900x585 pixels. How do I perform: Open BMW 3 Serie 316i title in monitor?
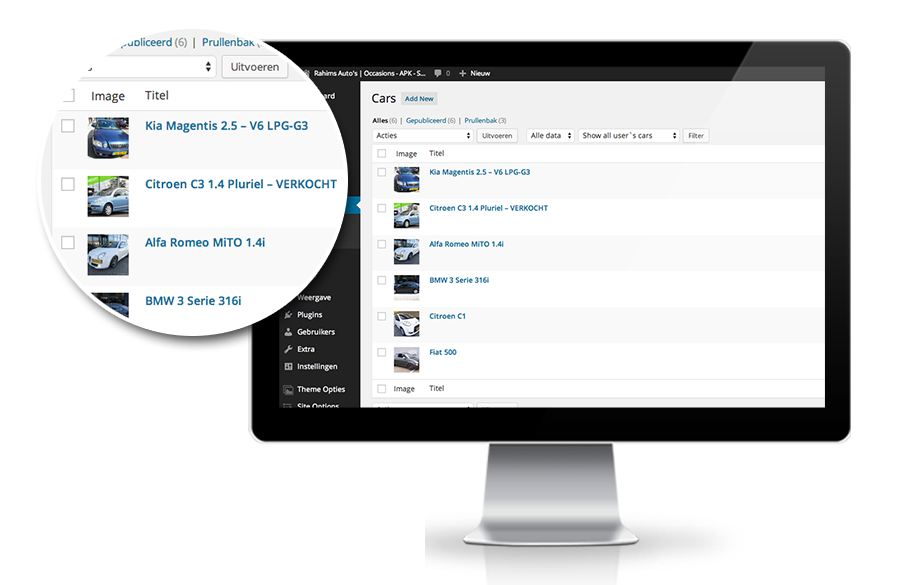459,280
